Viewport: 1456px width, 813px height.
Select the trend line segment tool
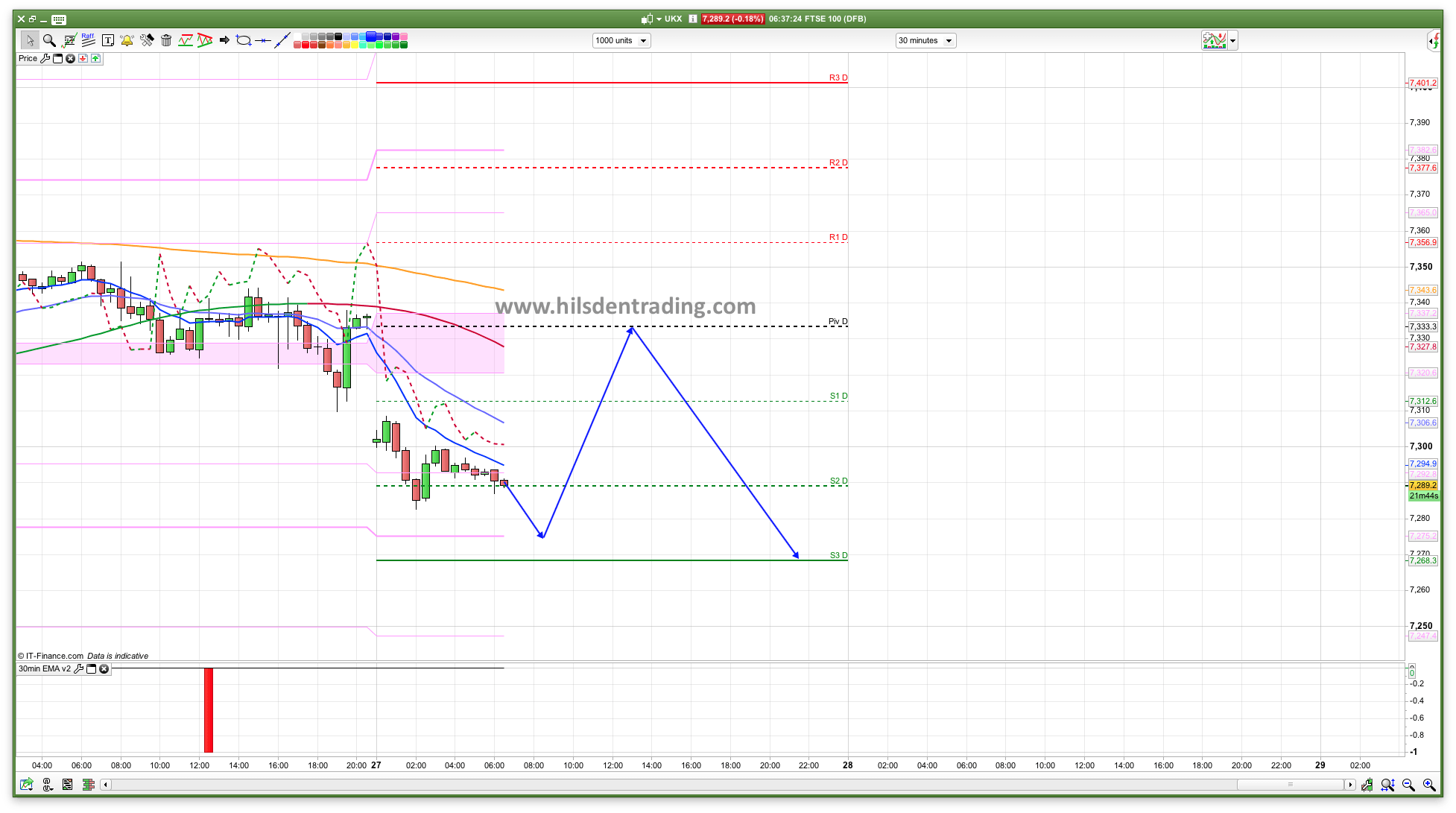(x=282, y=40)
